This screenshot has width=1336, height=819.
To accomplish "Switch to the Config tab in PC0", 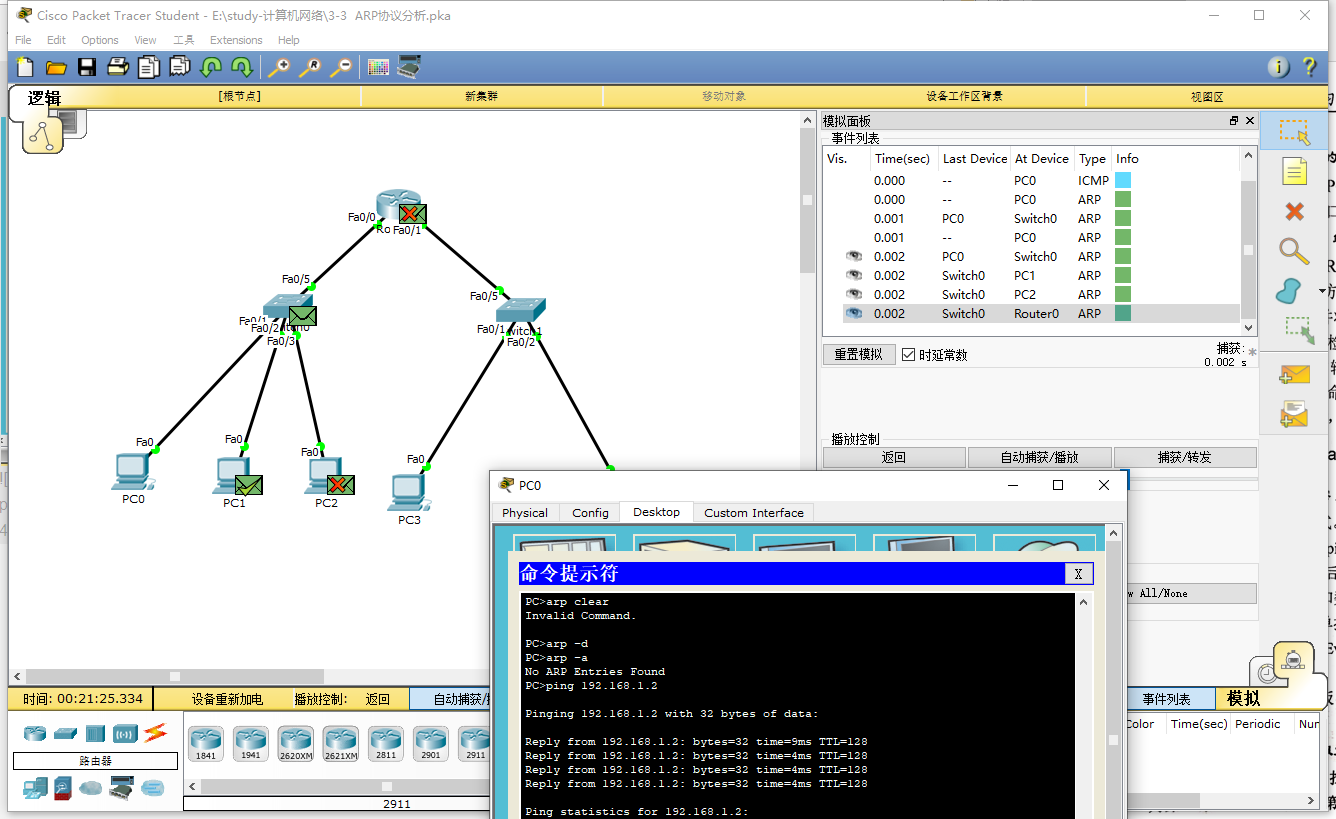I will coord(590,513).
